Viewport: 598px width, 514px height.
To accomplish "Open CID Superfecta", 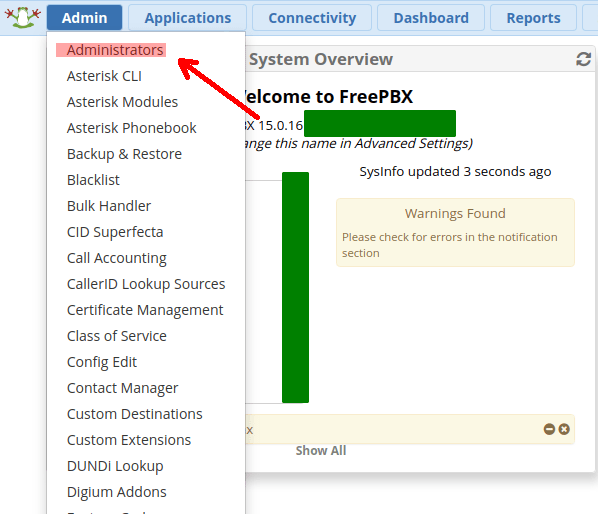I will pos(115,232).
